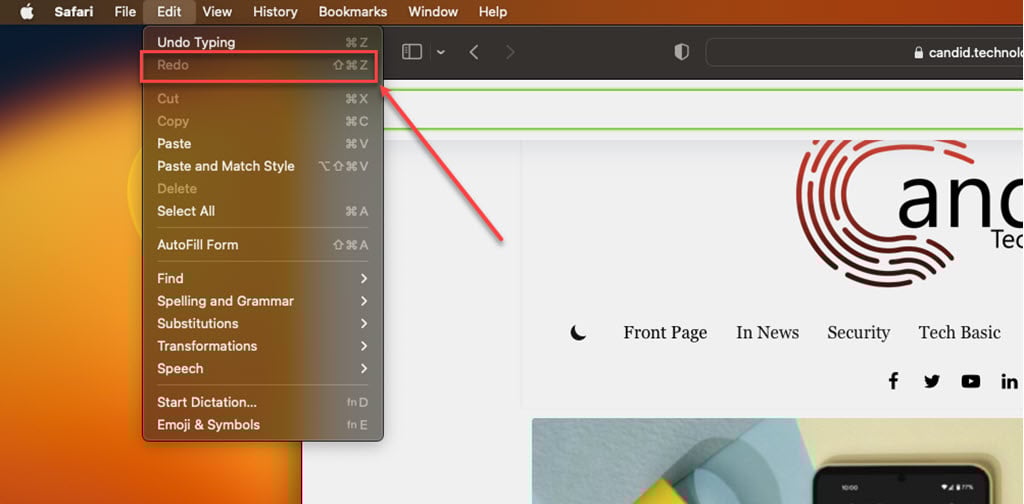Viewport: 1024px width, 504px height.
Task: Open the Bookmarks menu
Action: point(353,12)
